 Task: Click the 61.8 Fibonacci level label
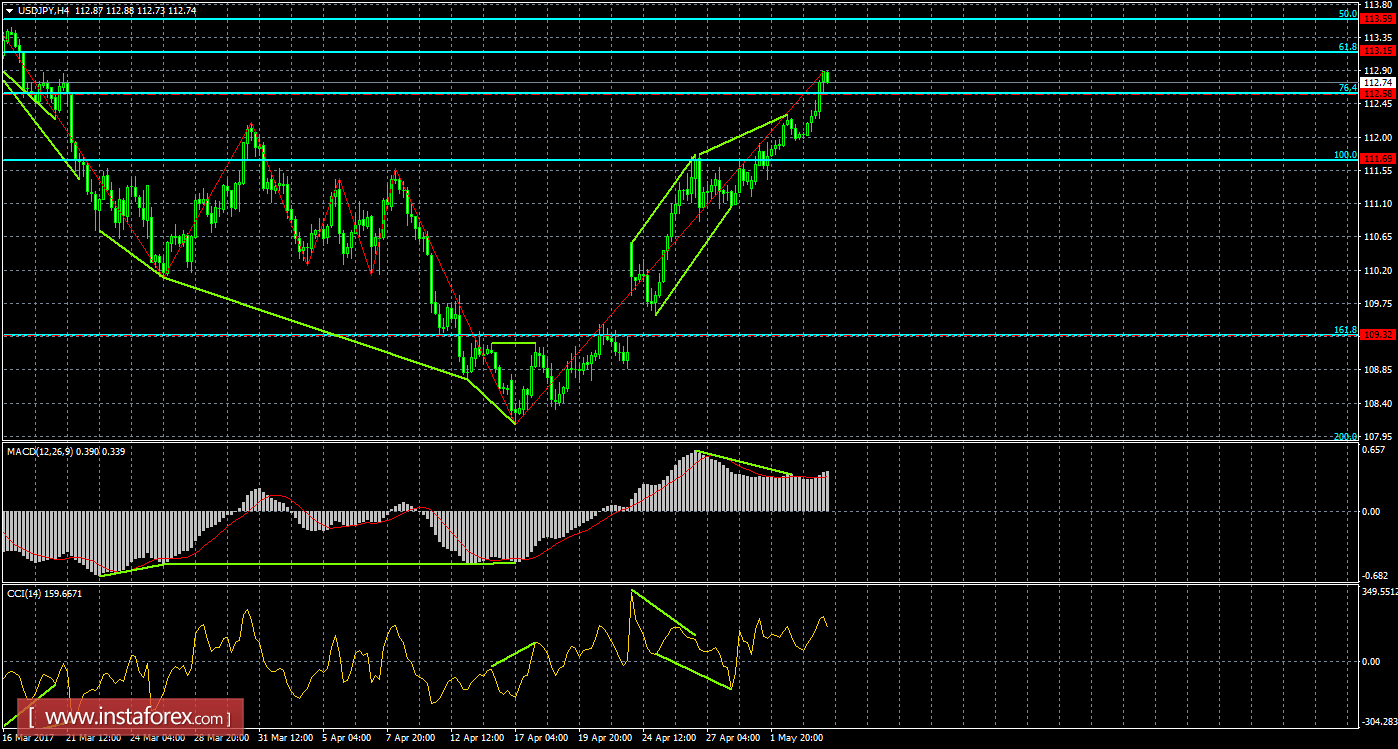click(1346, 47)
